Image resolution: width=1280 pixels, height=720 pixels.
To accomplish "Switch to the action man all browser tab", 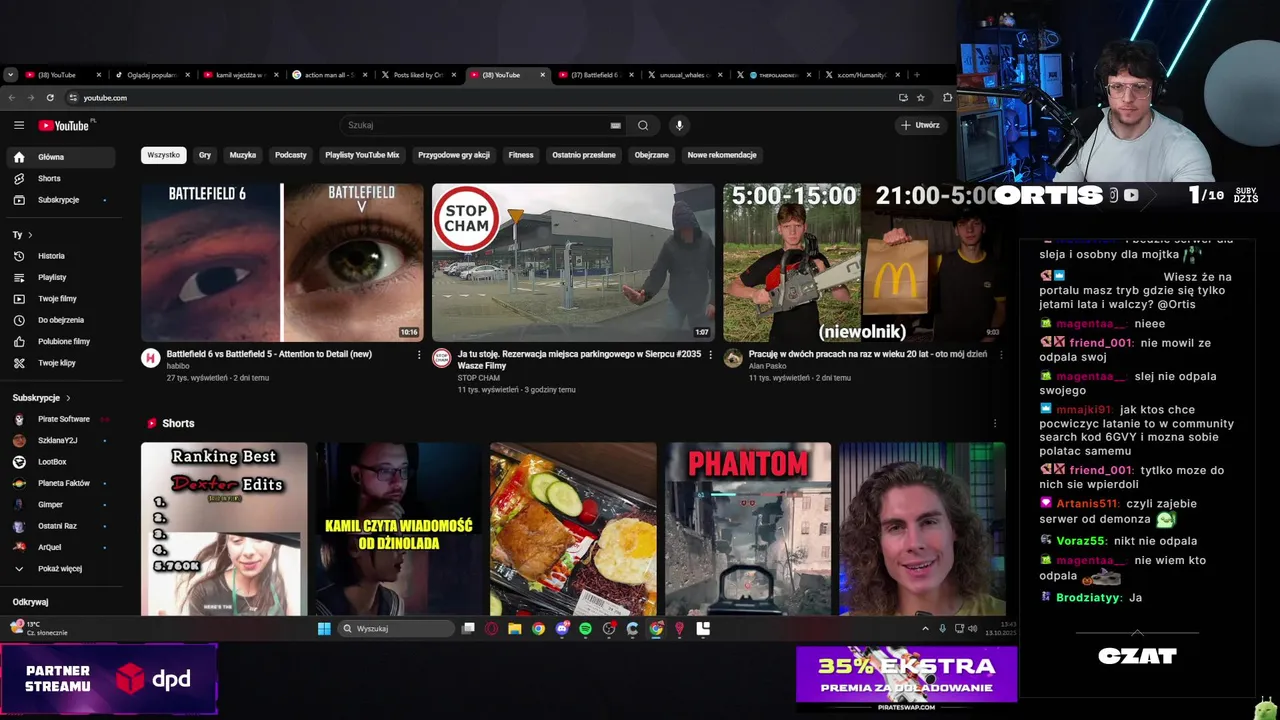I will pyautogui.click(x=330, y=75).
